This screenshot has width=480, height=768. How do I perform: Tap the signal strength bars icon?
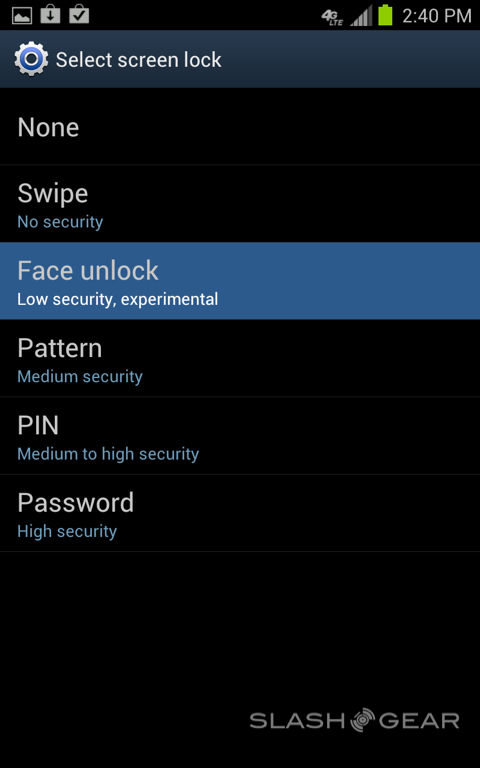click(361, 16)
